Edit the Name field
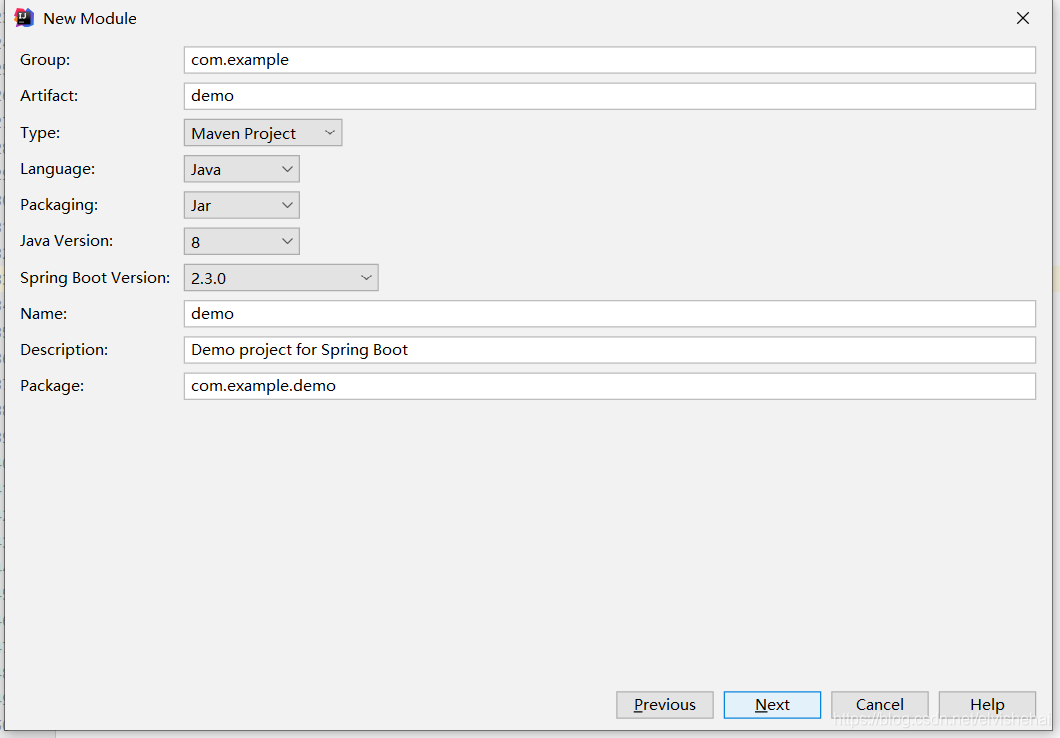1060x738 pixels. (x=609, y=314)
